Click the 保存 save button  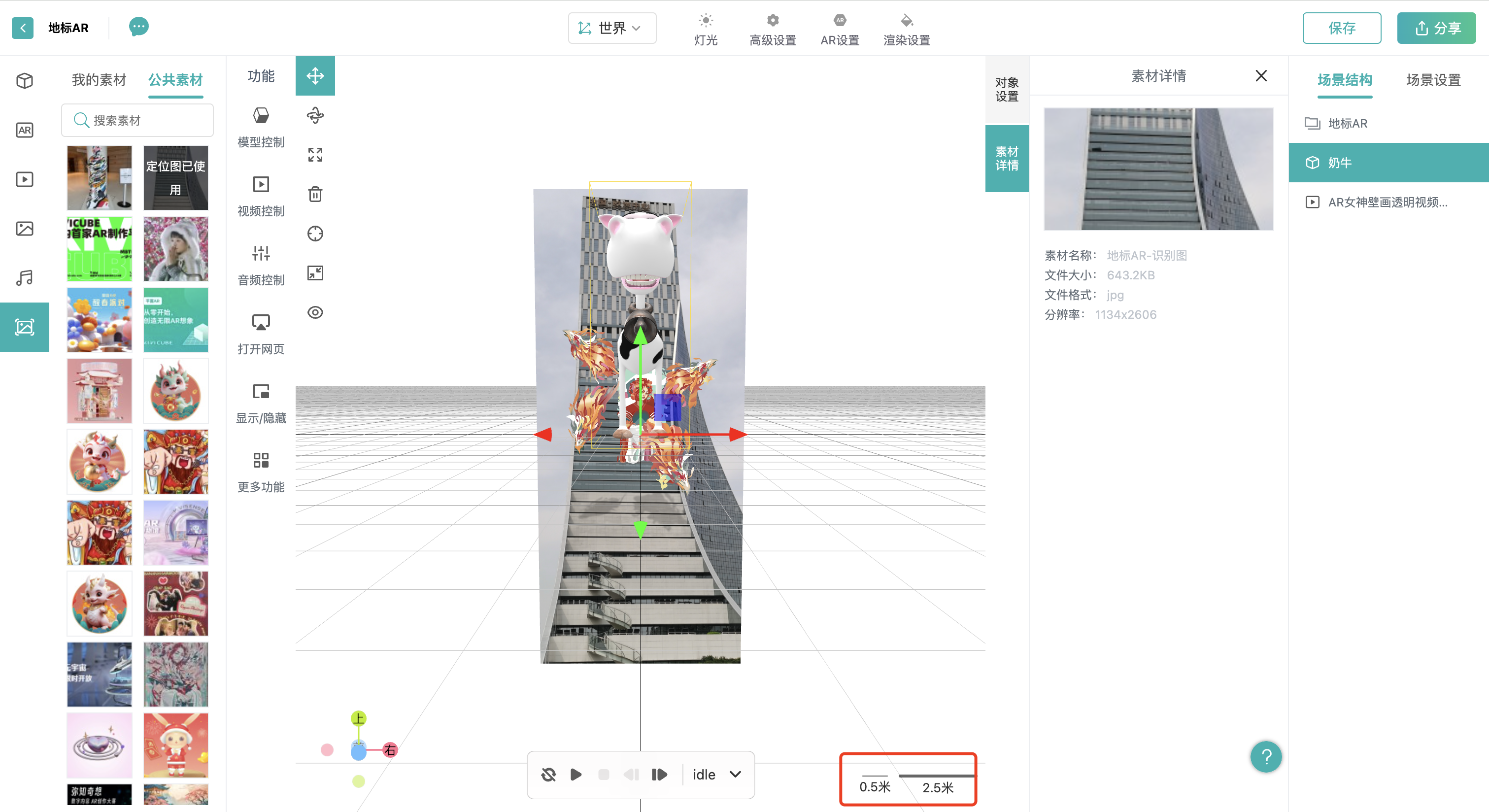click(1341, 28)
